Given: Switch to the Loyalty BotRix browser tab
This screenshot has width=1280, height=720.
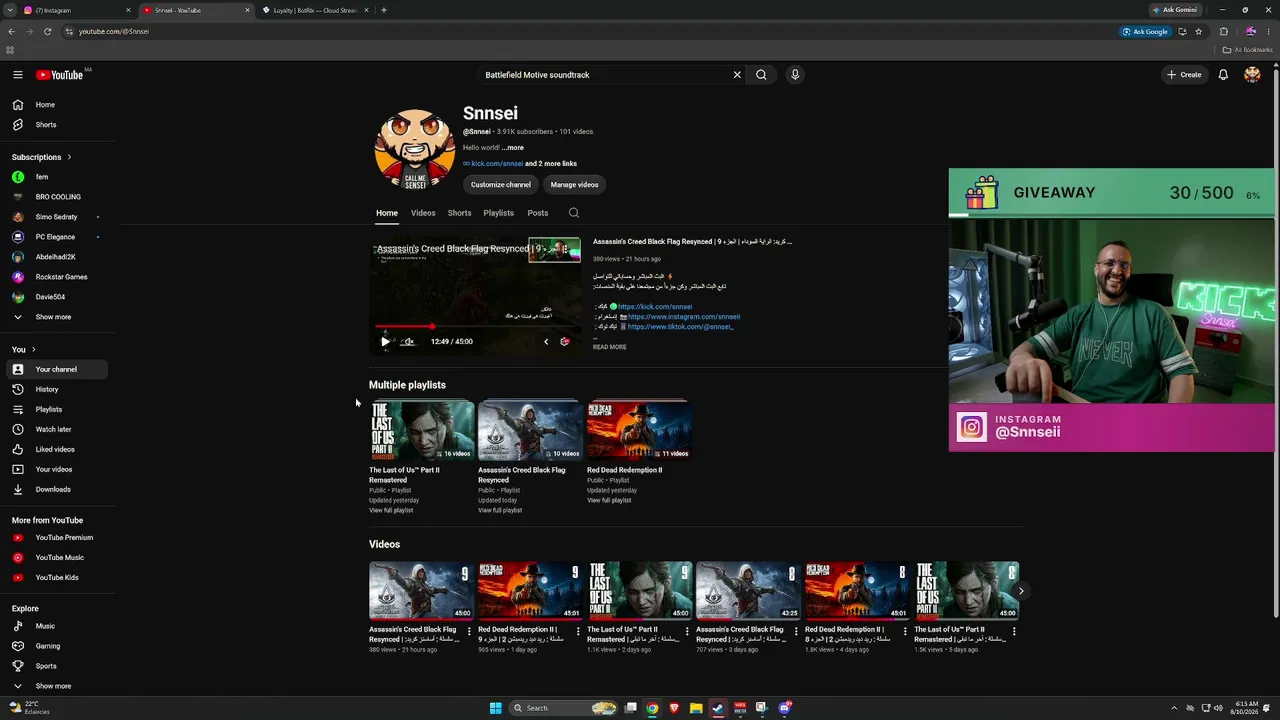Looking at the screenshot, I should pos(314,10).
